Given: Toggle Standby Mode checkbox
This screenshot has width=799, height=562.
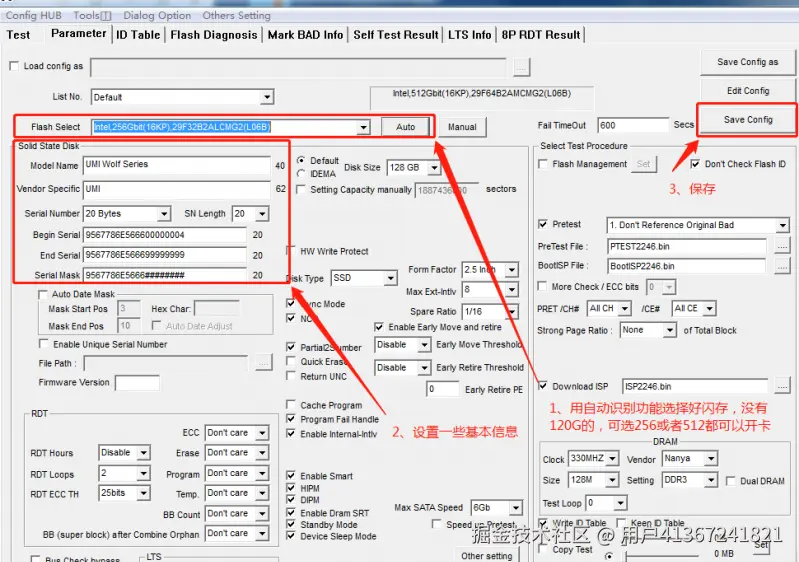Looking at the screenshot, I should tap(291, 524).
